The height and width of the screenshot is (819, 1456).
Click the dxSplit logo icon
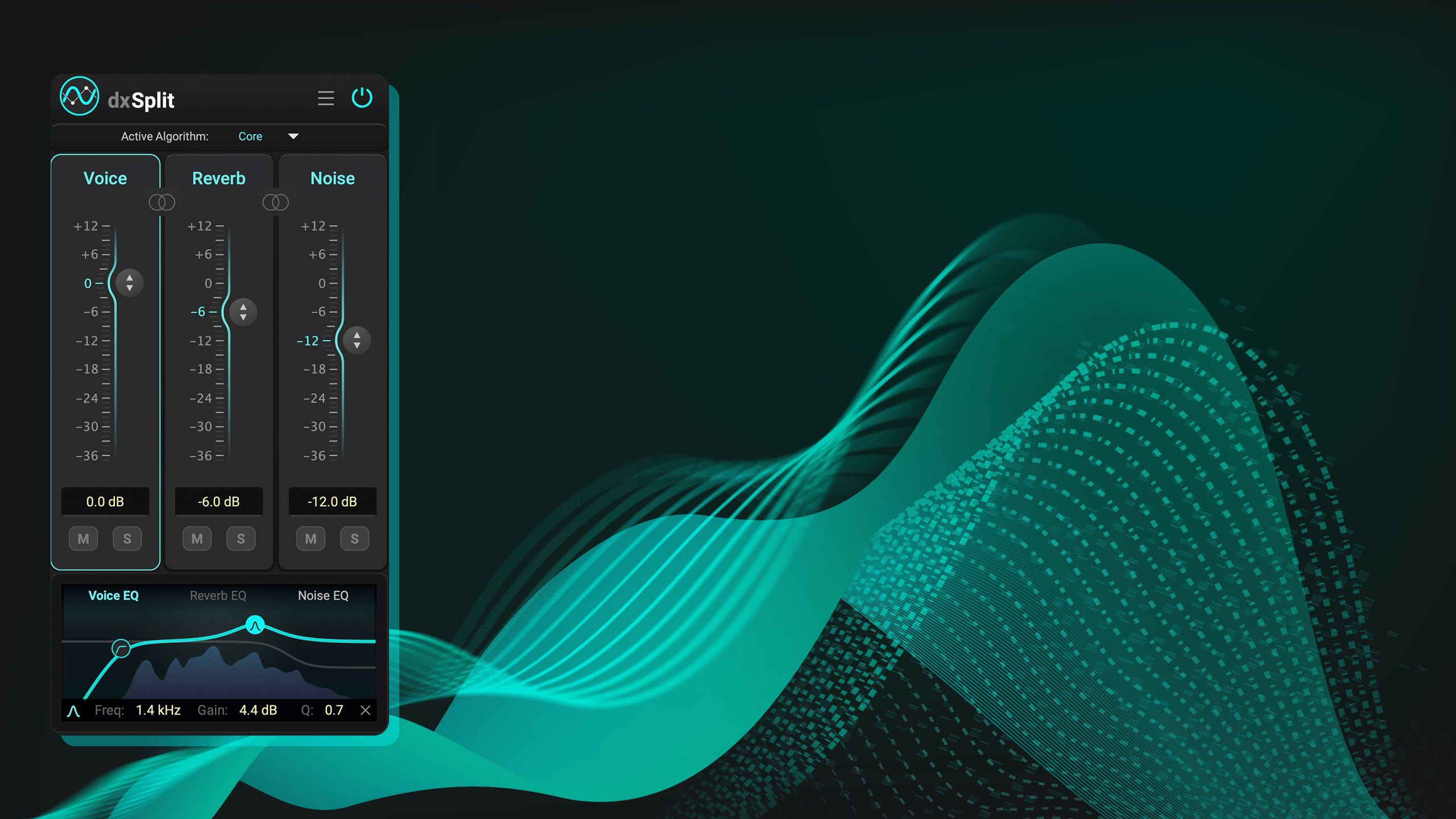coord(80,98)
